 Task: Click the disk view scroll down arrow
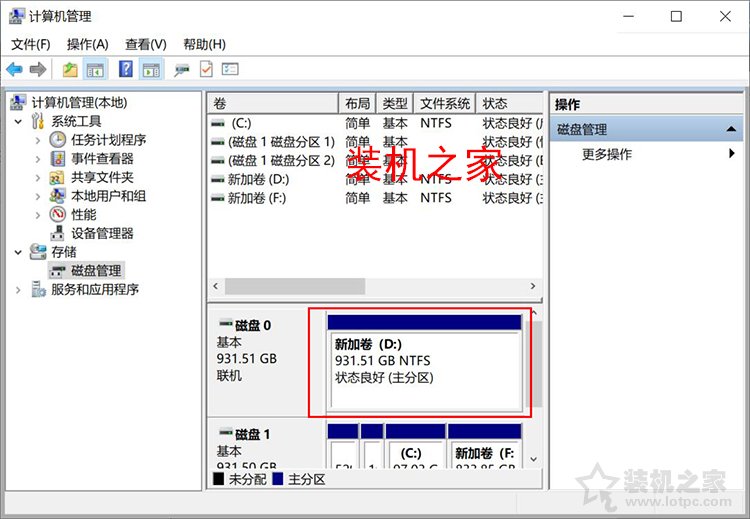point(534,459)
